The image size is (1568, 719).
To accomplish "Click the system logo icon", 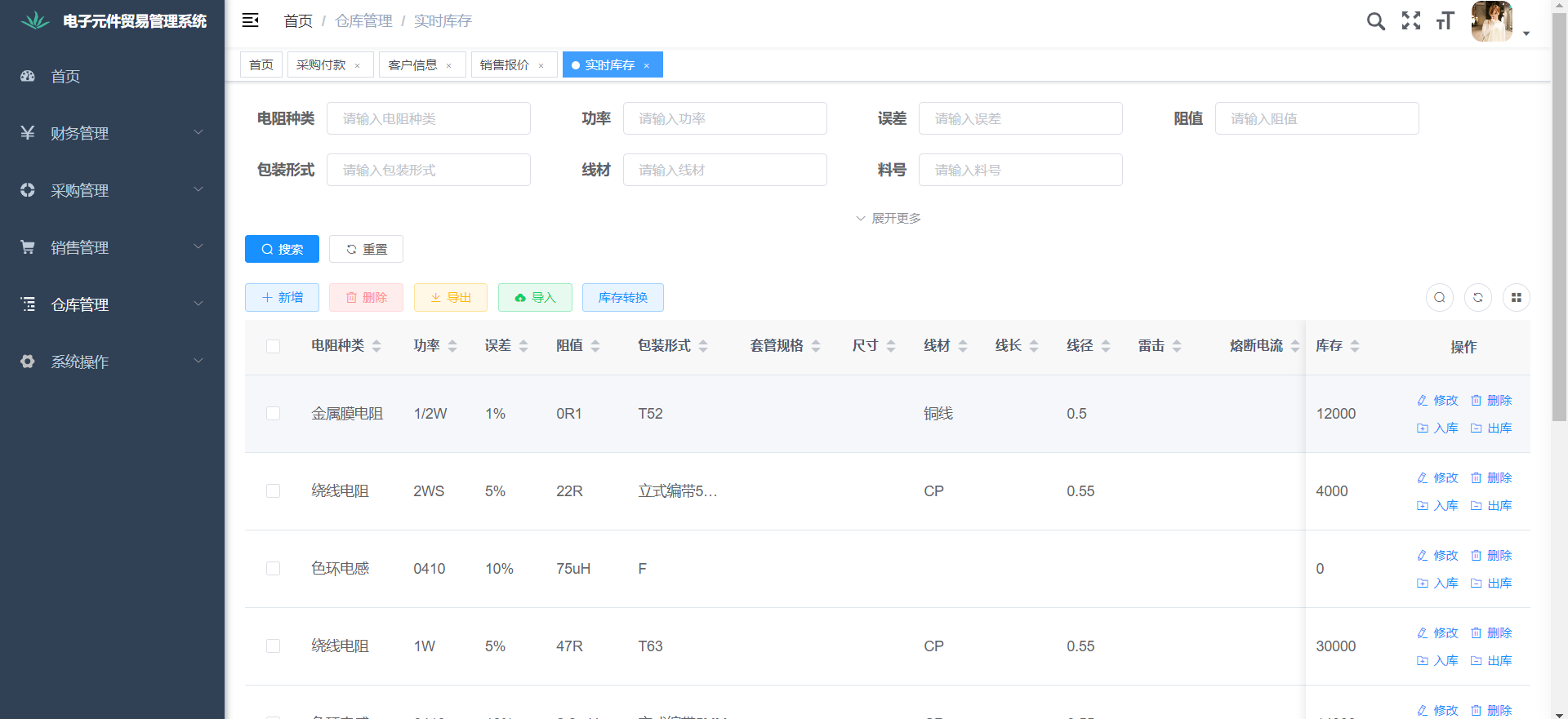I will point(35,21).
